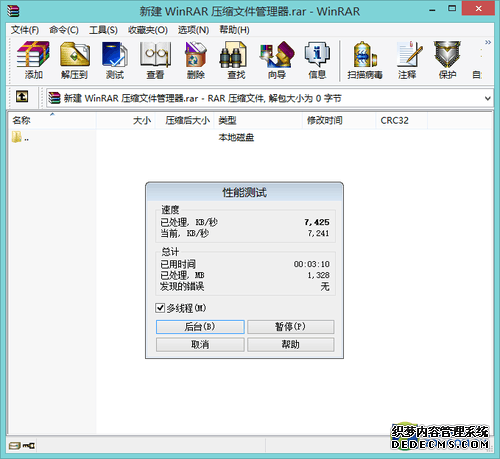Screen dimensions: 500x459
Task: Toggle the 多线程(M) checkbox
Action: (160, 308)
